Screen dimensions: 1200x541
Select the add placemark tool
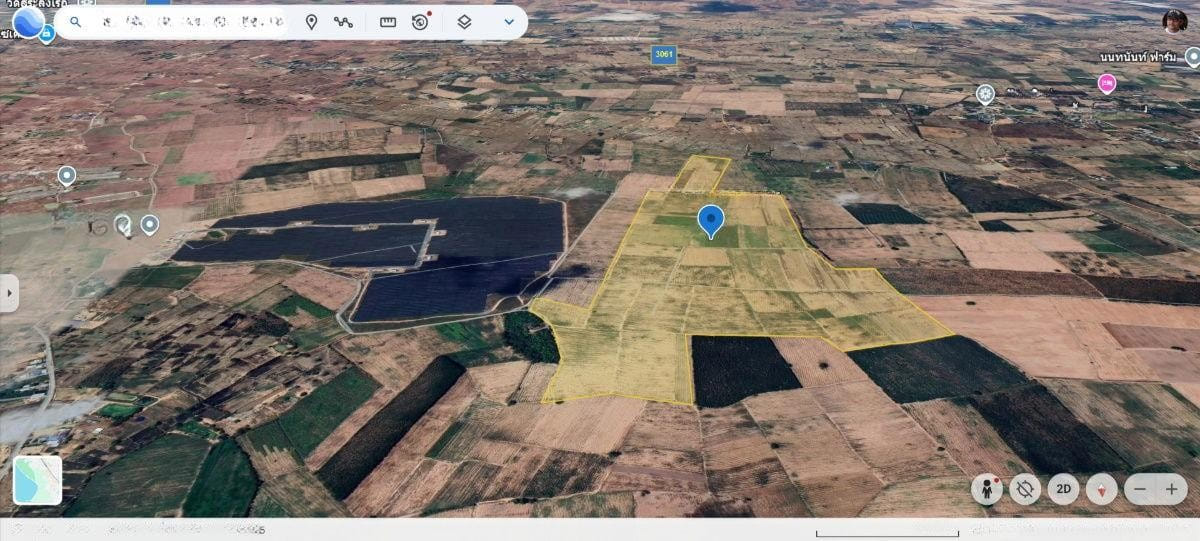pos(311,22)
